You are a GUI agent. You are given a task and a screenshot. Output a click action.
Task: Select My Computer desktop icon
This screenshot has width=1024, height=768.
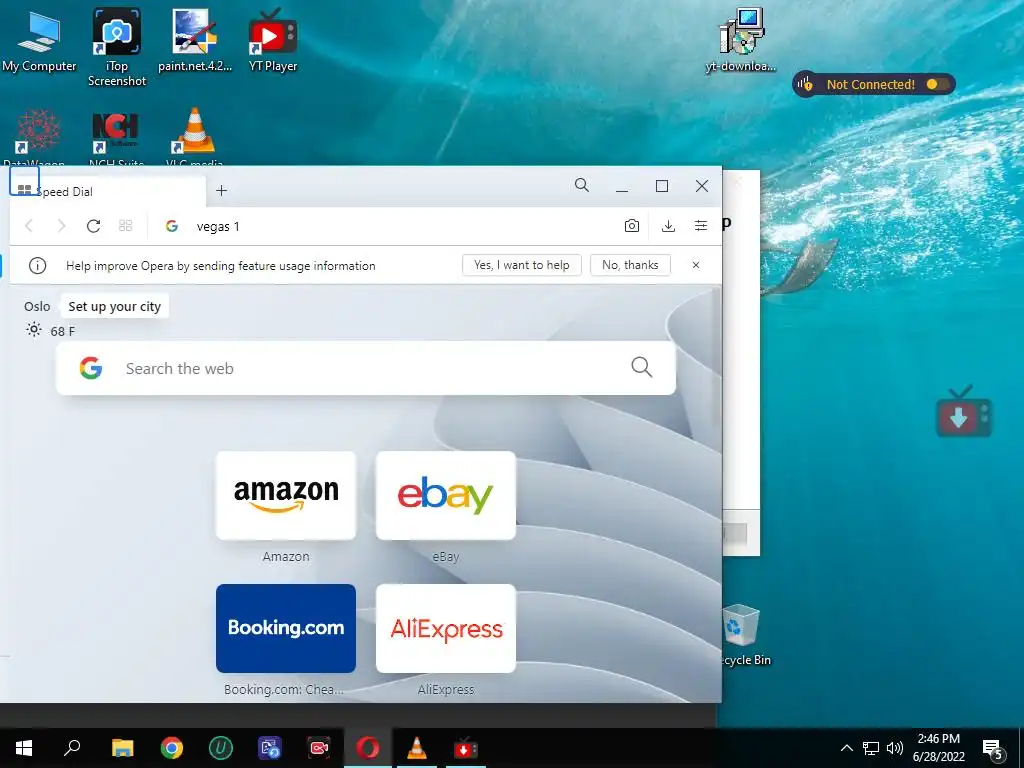[39, 40]
